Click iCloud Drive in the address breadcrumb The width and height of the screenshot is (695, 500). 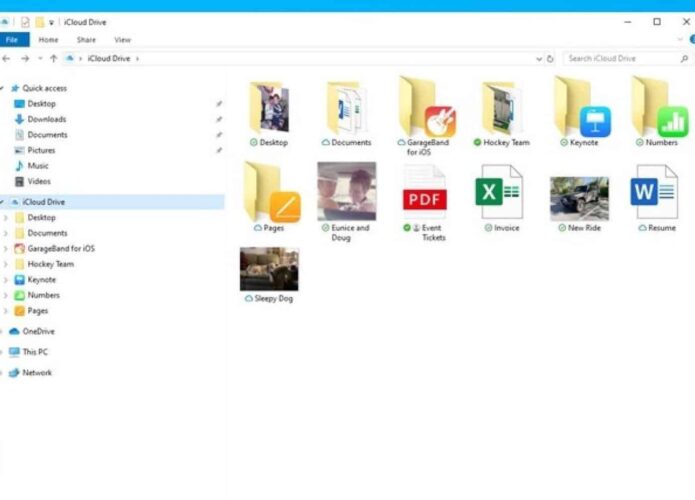[x=109, y=59]
